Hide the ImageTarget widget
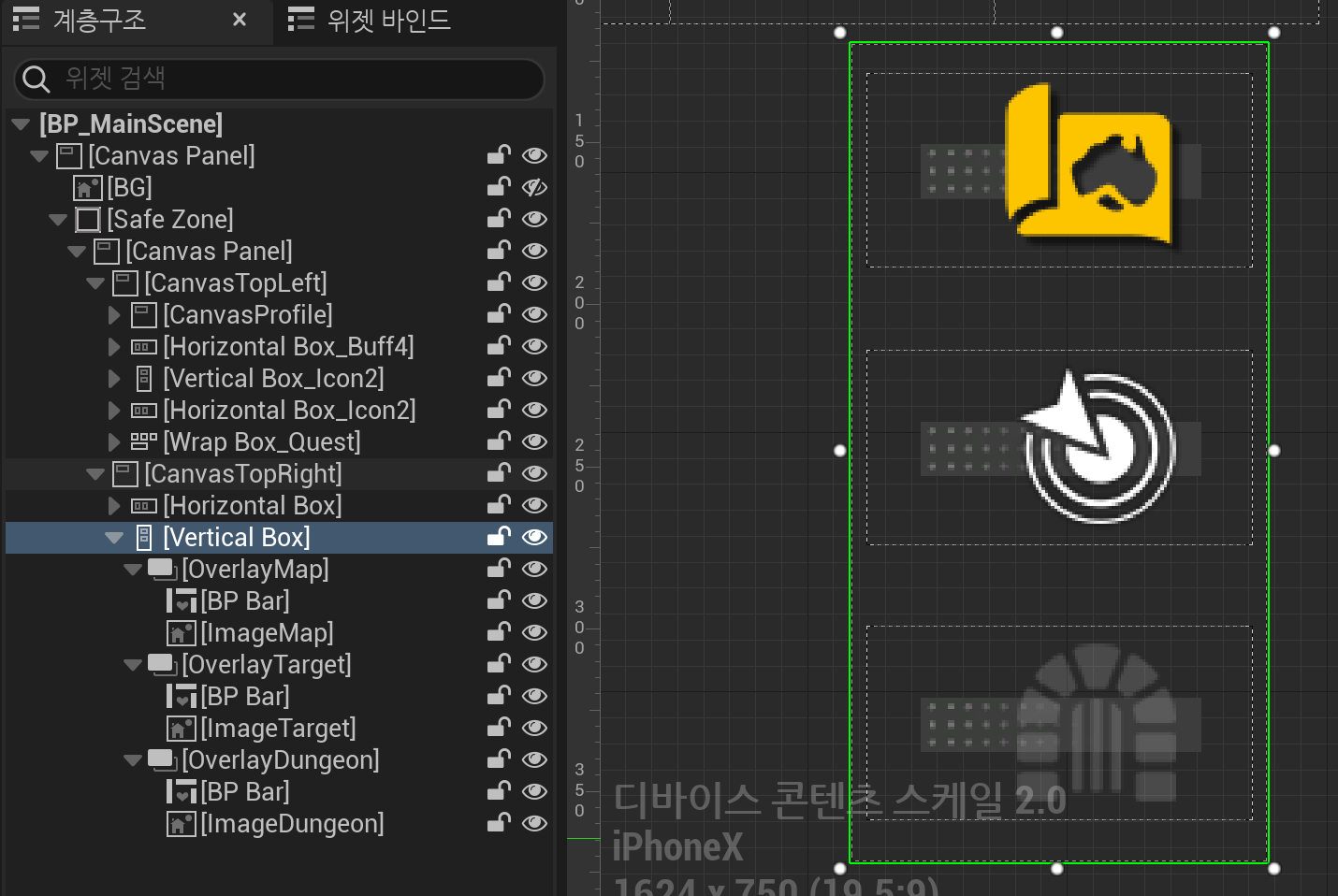Screen dimensions: 1338x896 click(534, 729)
